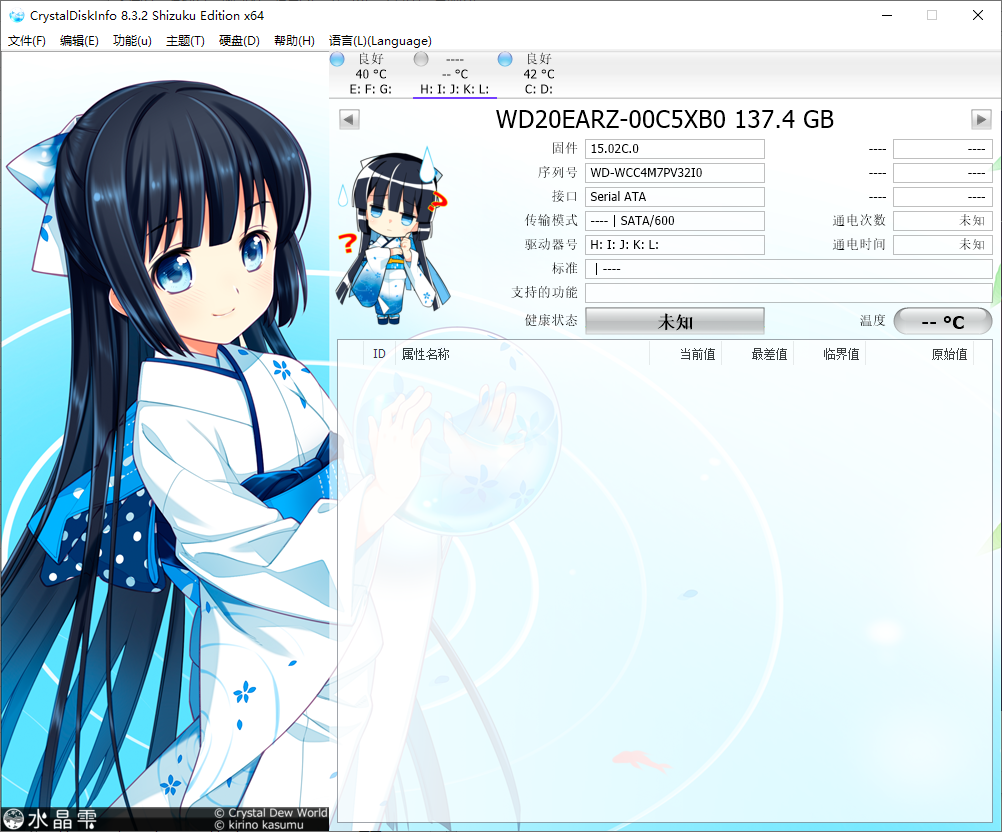Click the 最差值 column header
Screen dimensions: 1002x832
[758, 354]
